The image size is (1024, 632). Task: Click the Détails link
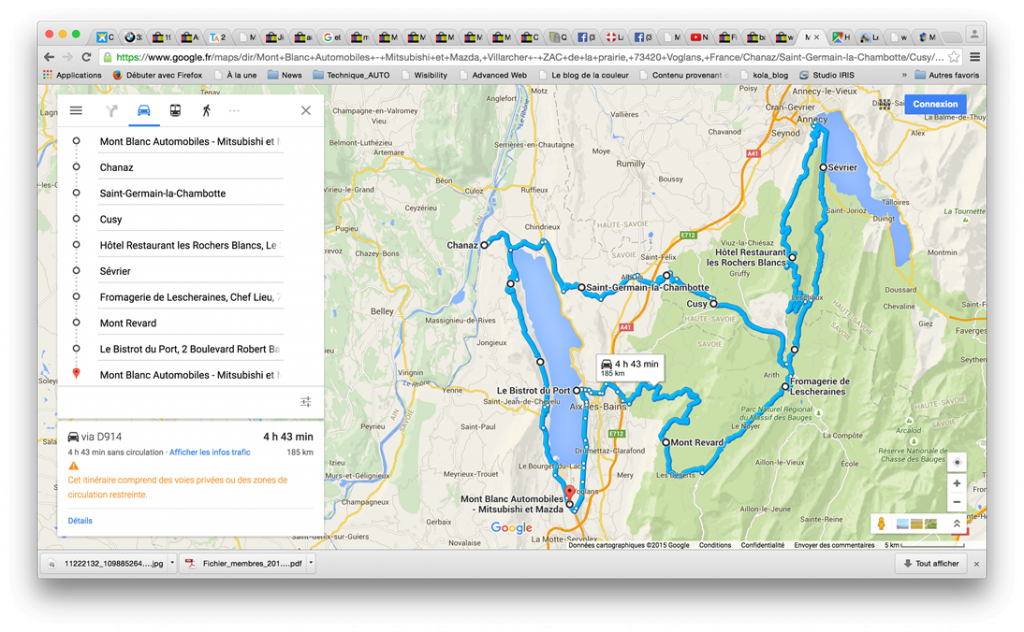[x=80, y=520]
